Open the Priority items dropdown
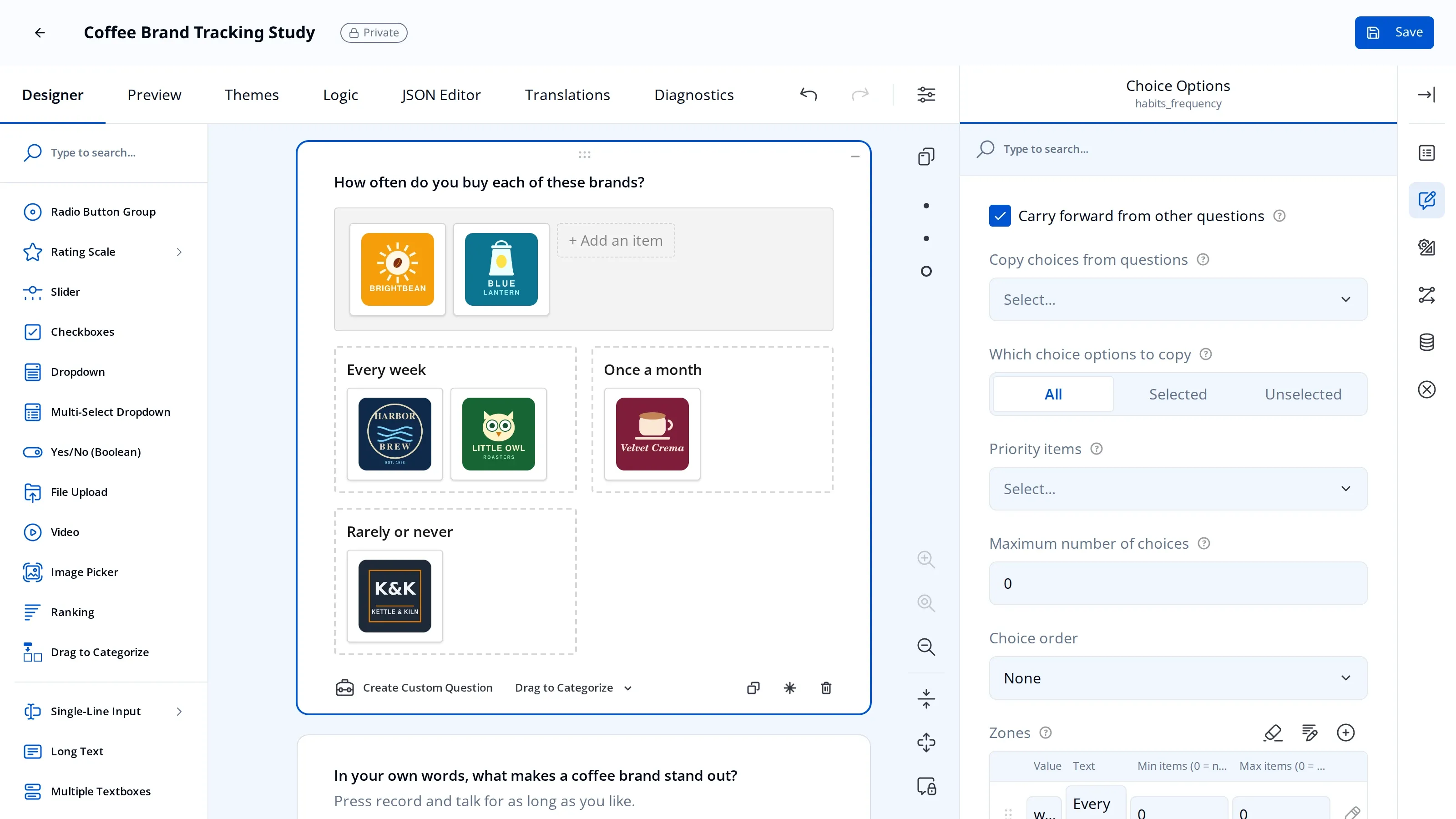 [x=1178, y=489]
